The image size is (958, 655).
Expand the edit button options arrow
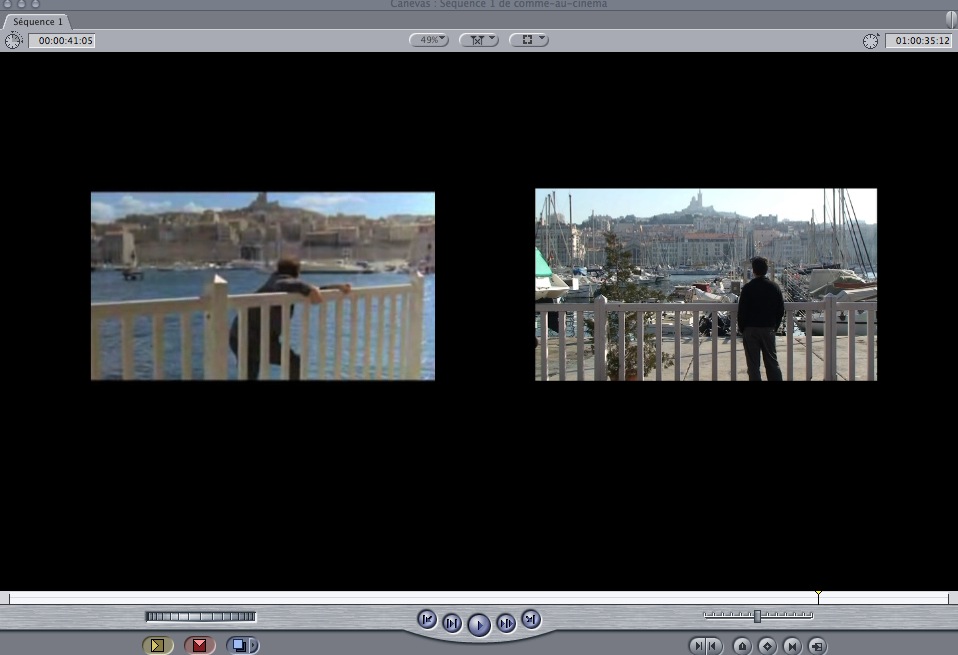tap(255, 645)
